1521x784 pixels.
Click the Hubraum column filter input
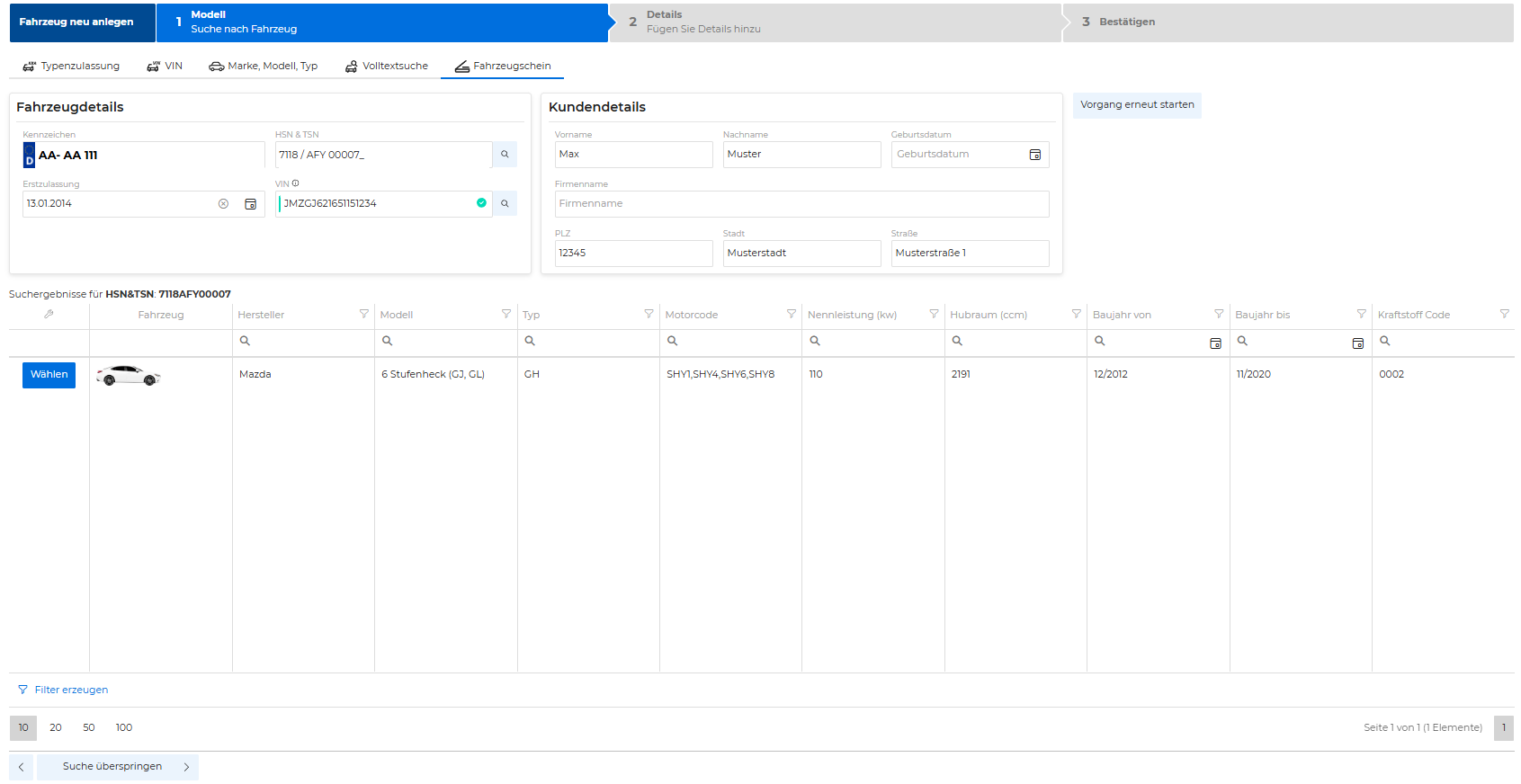(x=1015, y=342)
